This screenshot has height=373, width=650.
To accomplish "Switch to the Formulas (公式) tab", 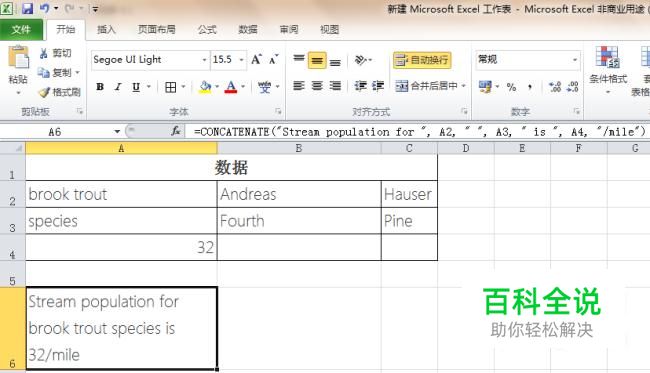I will tap(207, 29).
